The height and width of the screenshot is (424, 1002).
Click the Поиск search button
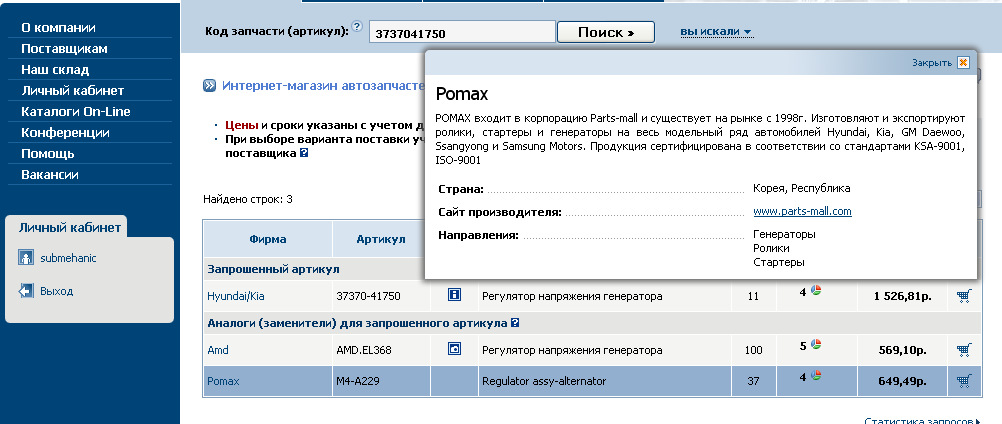pos(606,32)
